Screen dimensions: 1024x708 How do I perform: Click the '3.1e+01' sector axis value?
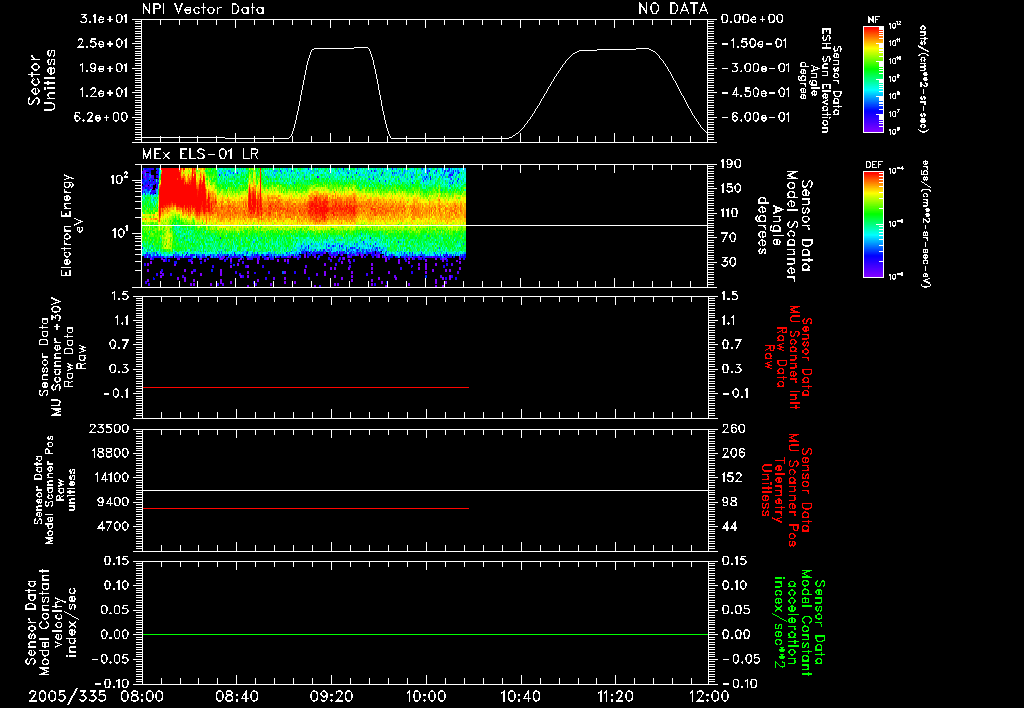[104, 19]
